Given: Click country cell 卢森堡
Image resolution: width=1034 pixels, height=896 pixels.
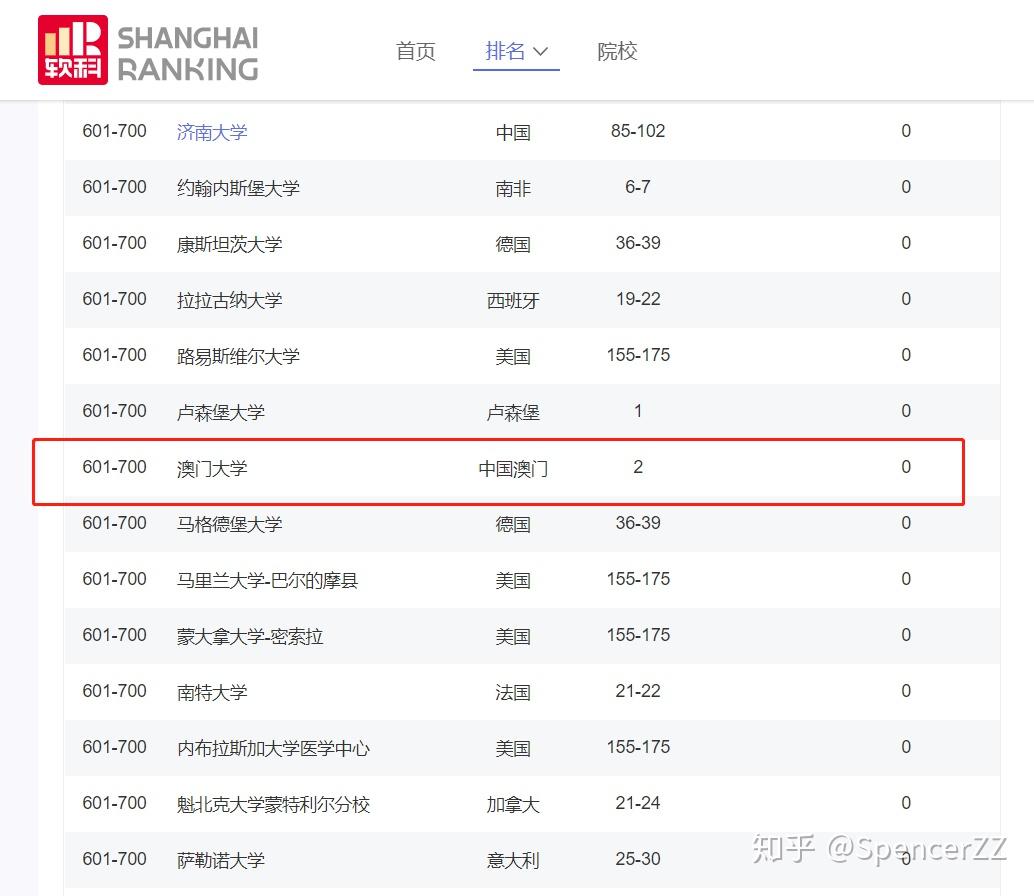Looking at the screenshot, I should 513,413.
